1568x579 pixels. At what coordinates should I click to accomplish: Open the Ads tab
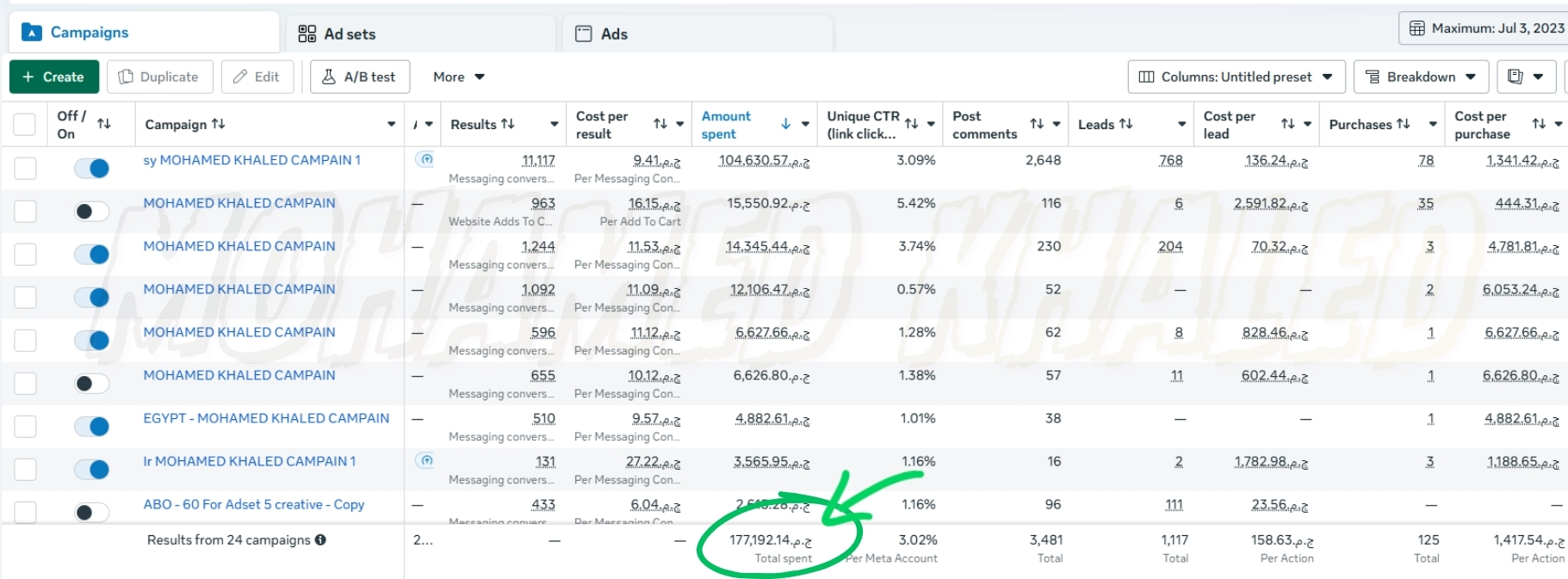pos(697,34)
